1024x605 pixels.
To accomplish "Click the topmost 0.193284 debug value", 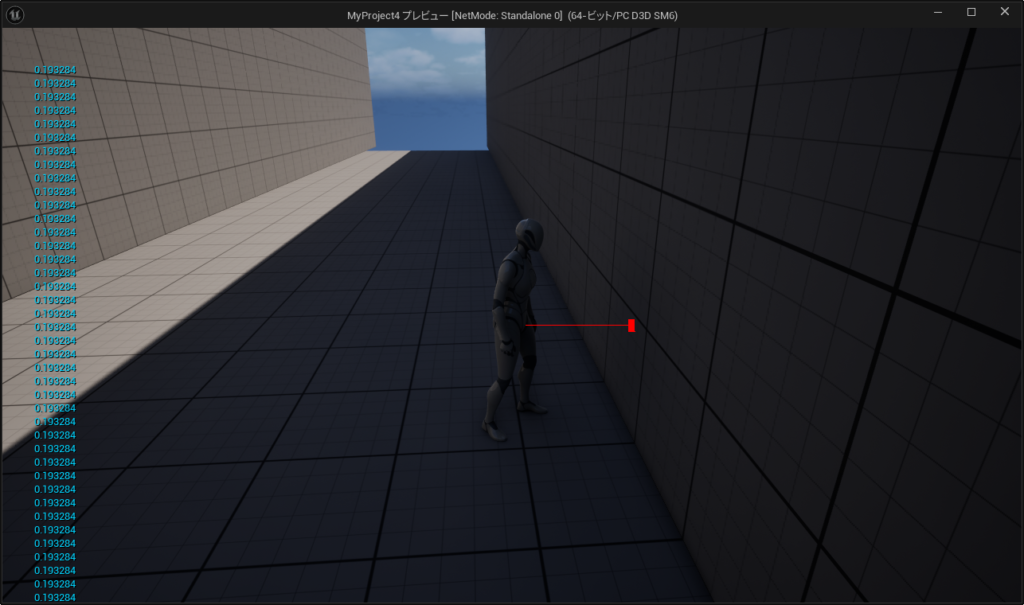I will click(x=55, y=70).
